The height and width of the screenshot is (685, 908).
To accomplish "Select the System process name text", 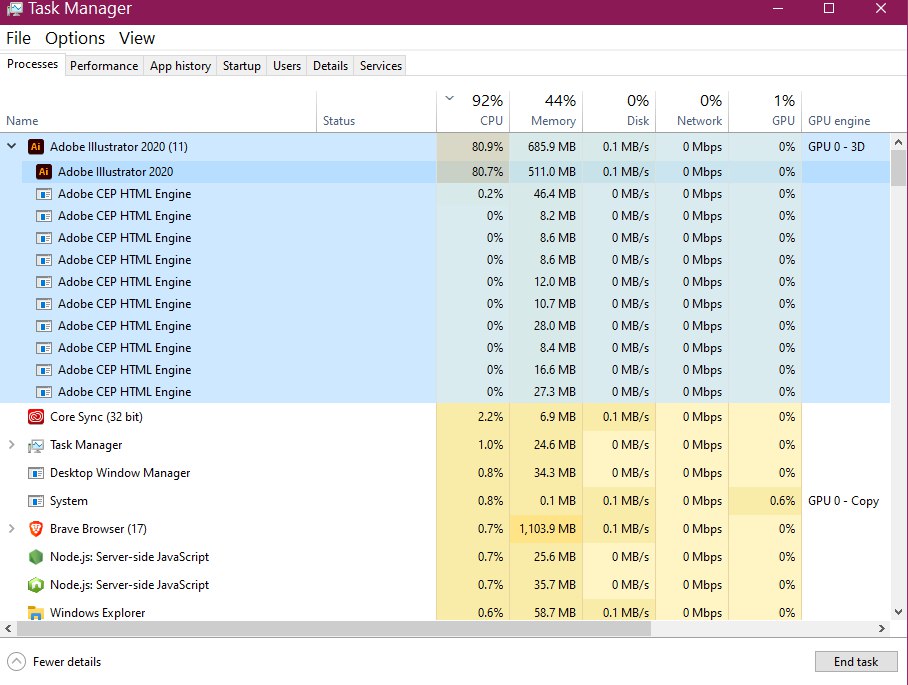I will (68, 501).
